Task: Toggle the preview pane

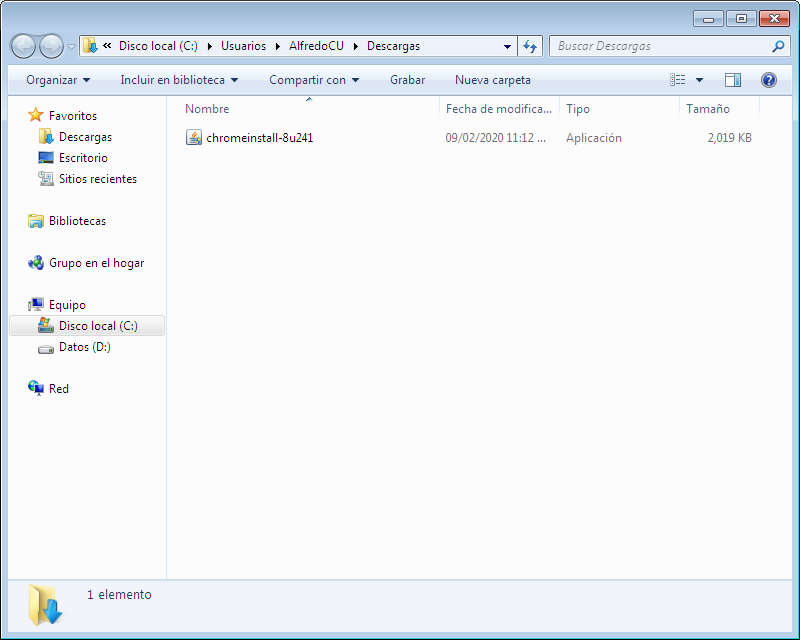Action: pos(733,80)
